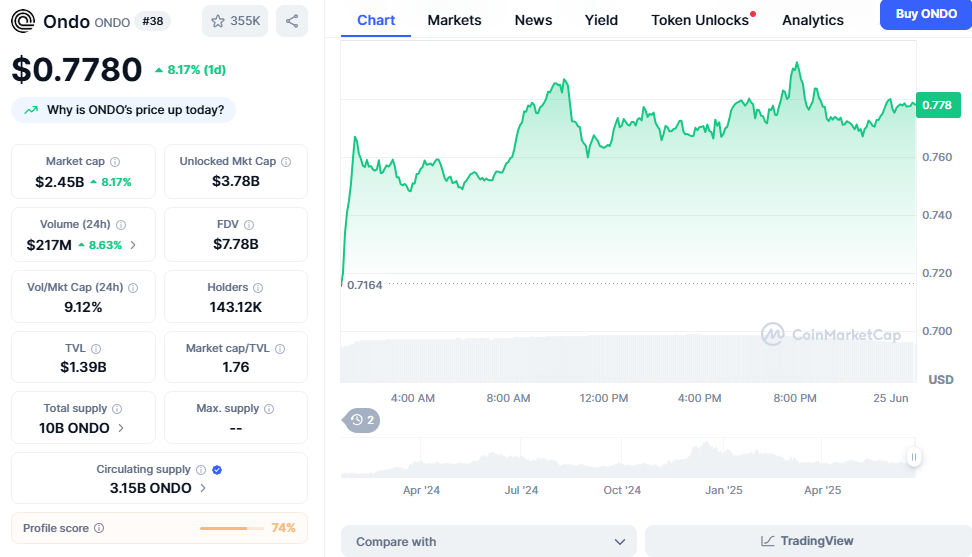Click the mini timeline overview chart
Viewport: 972px width, 557px height.
(627, 458)
